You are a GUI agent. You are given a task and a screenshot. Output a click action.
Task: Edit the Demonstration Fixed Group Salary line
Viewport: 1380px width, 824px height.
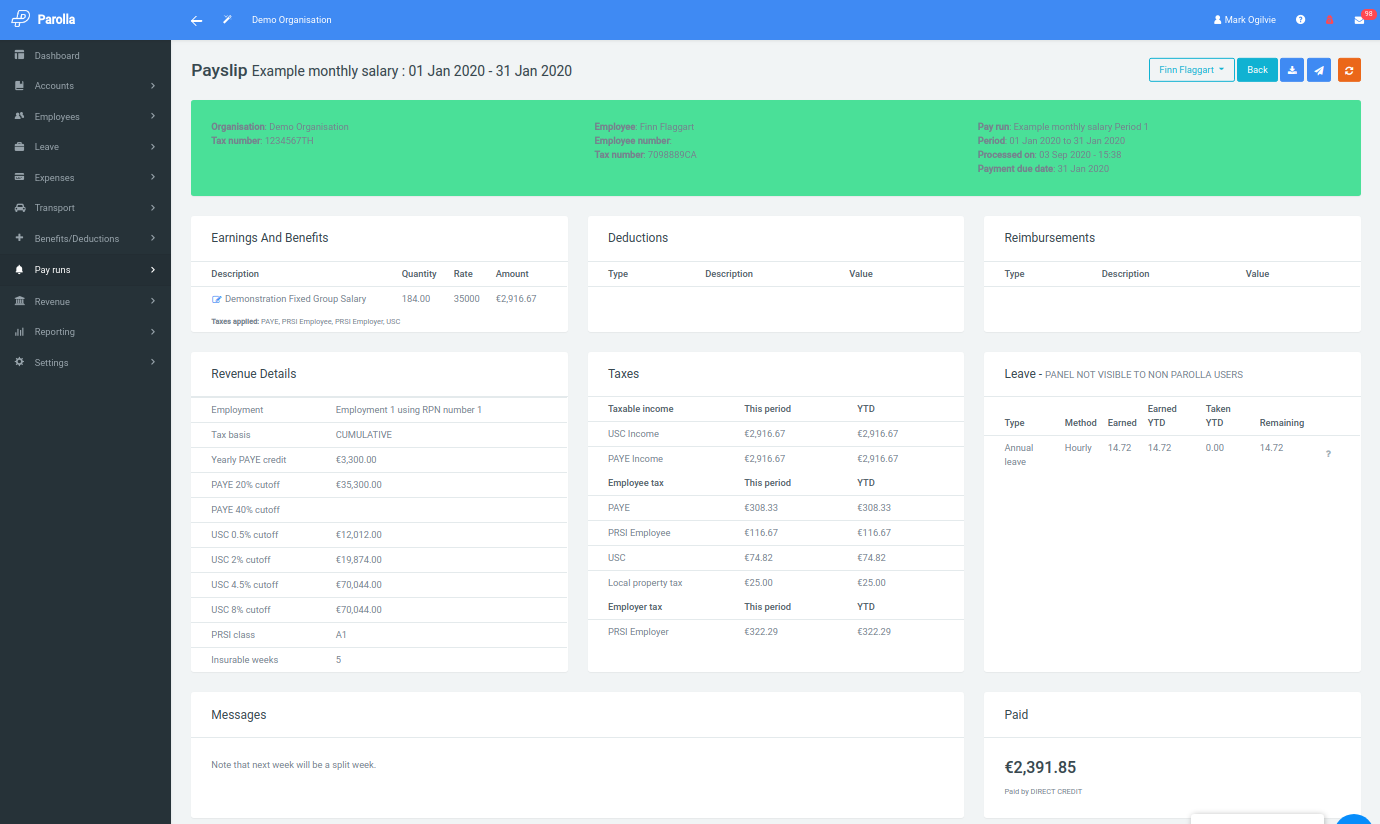click(x=216, y=299)
